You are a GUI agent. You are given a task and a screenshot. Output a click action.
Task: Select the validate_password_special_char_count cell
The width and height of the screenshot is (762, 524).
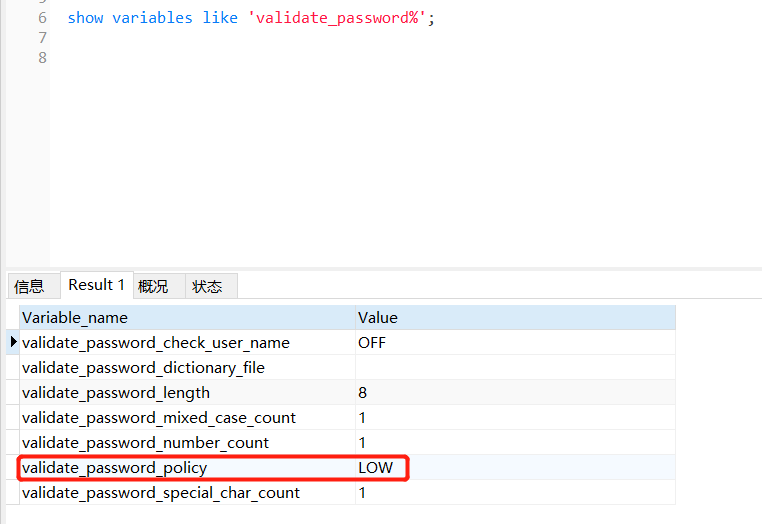[x=187, y=493]
